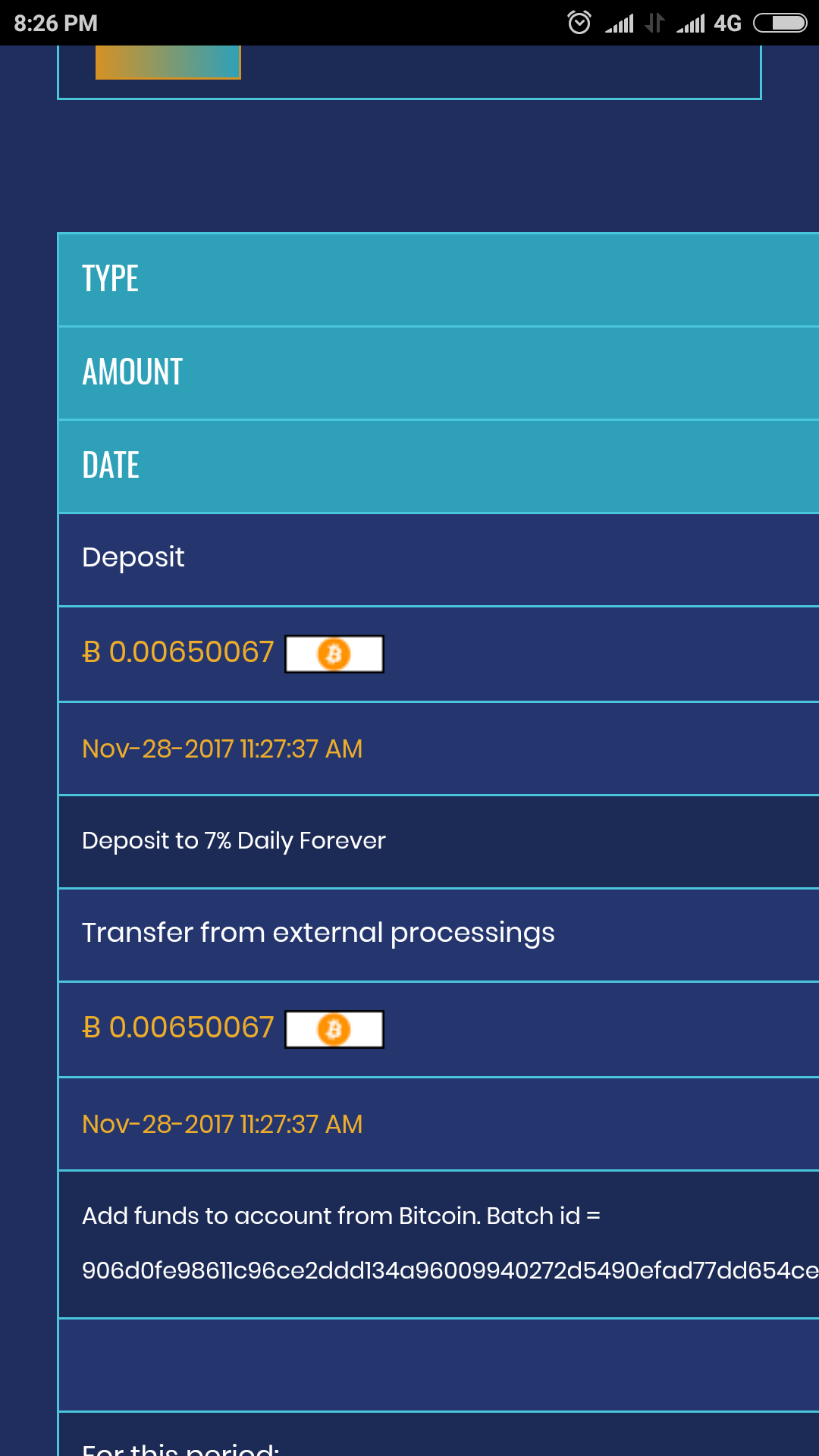Tap the 4G network indicator
This screenshot has height=1456, width=819.
[727, 24]
